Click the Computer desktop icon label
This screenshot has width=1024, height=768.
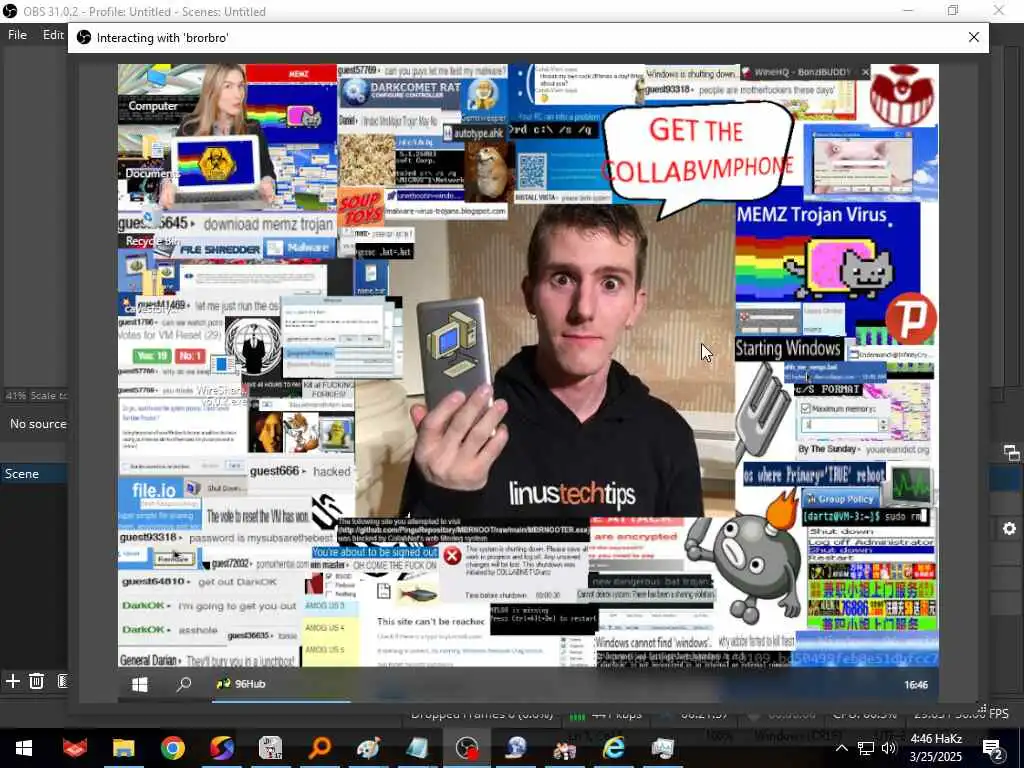(x=153, y=106)
